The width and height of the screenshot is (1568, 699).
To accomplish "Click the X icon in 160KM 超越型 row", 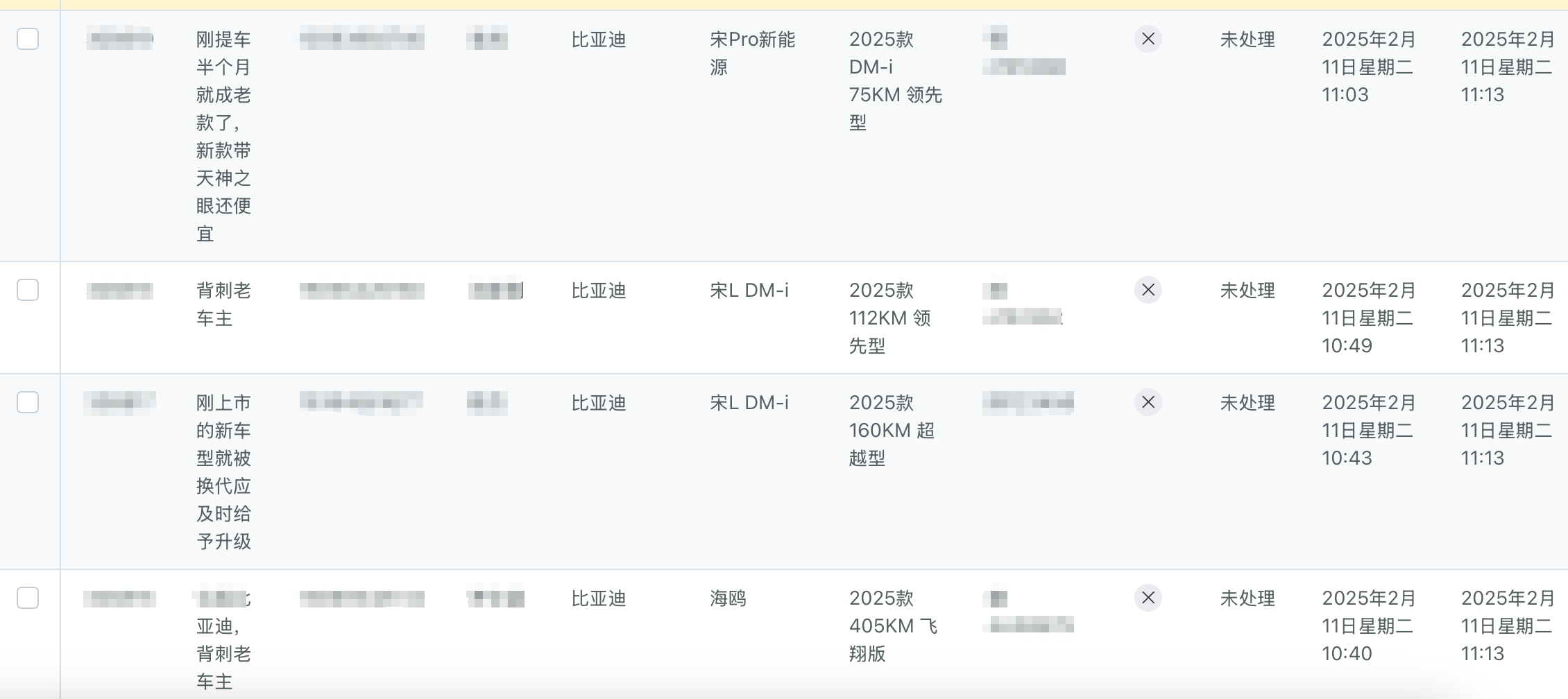I will click(1148, 402).
